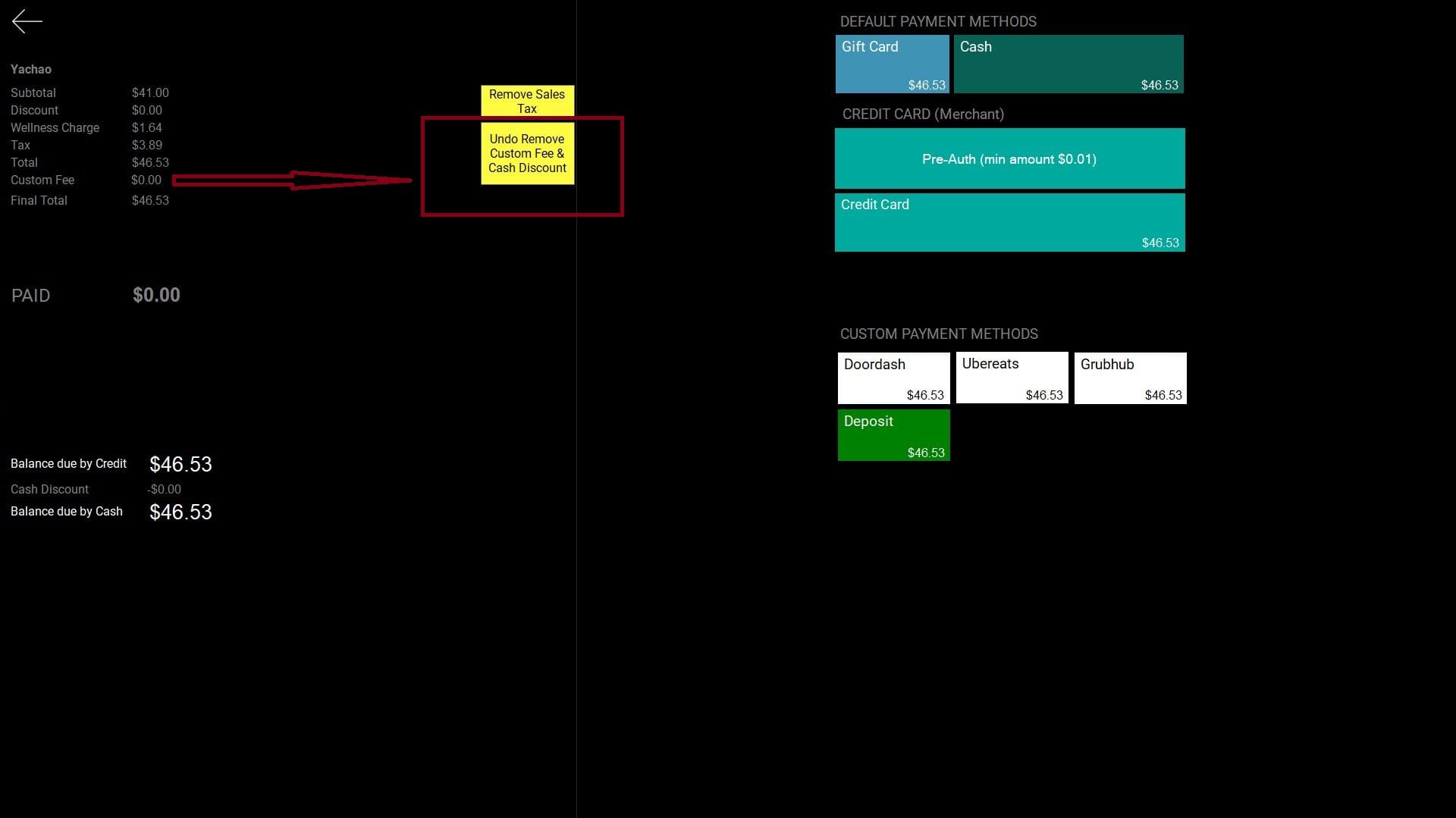Go back using the left arrow

(x=27, y=22)
